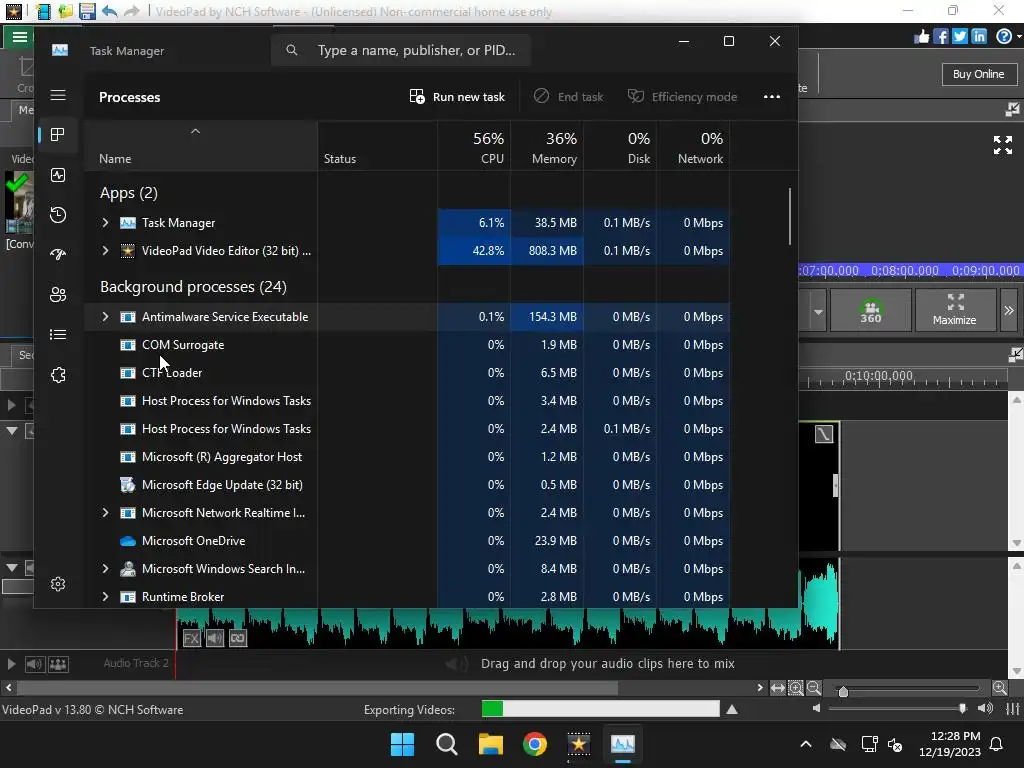
Task: Click the FX button on the audio clip
Action: tap(191, 638)
